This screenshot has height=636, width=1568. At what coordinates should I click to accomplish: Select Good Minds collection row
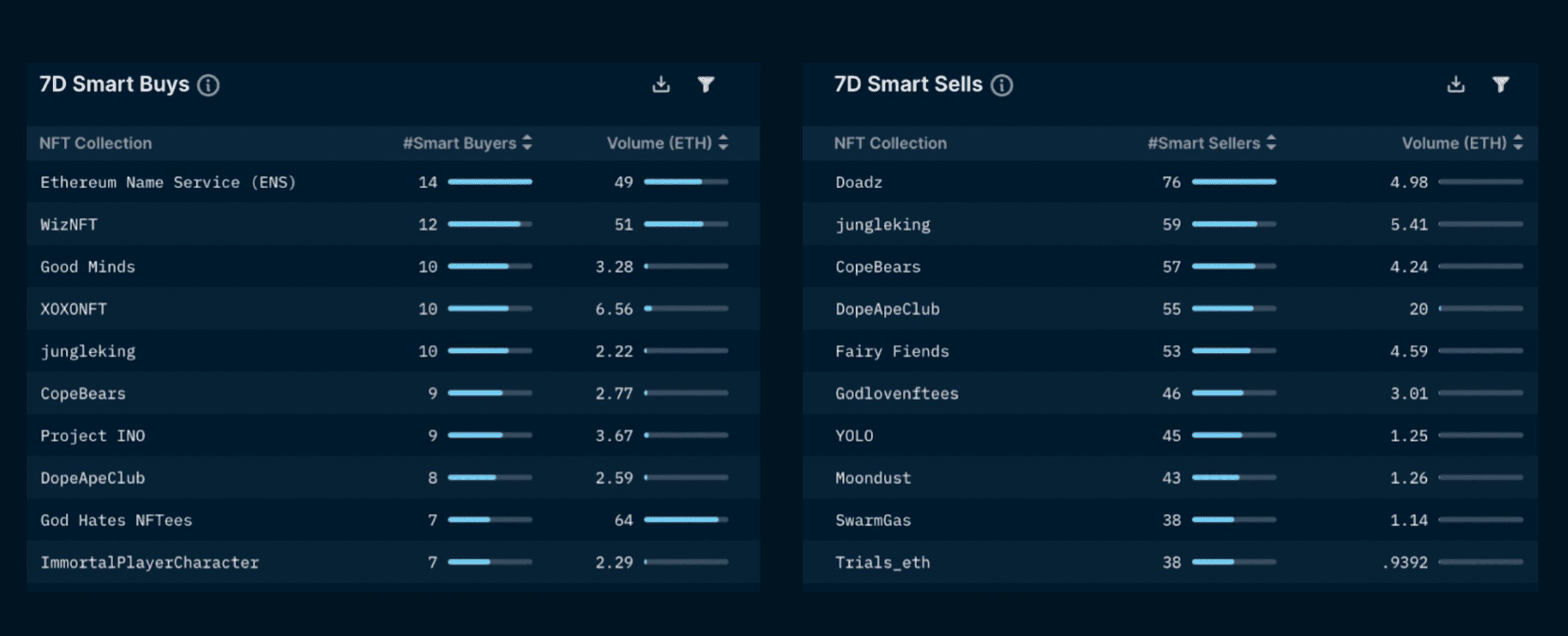tap(393, 266)
